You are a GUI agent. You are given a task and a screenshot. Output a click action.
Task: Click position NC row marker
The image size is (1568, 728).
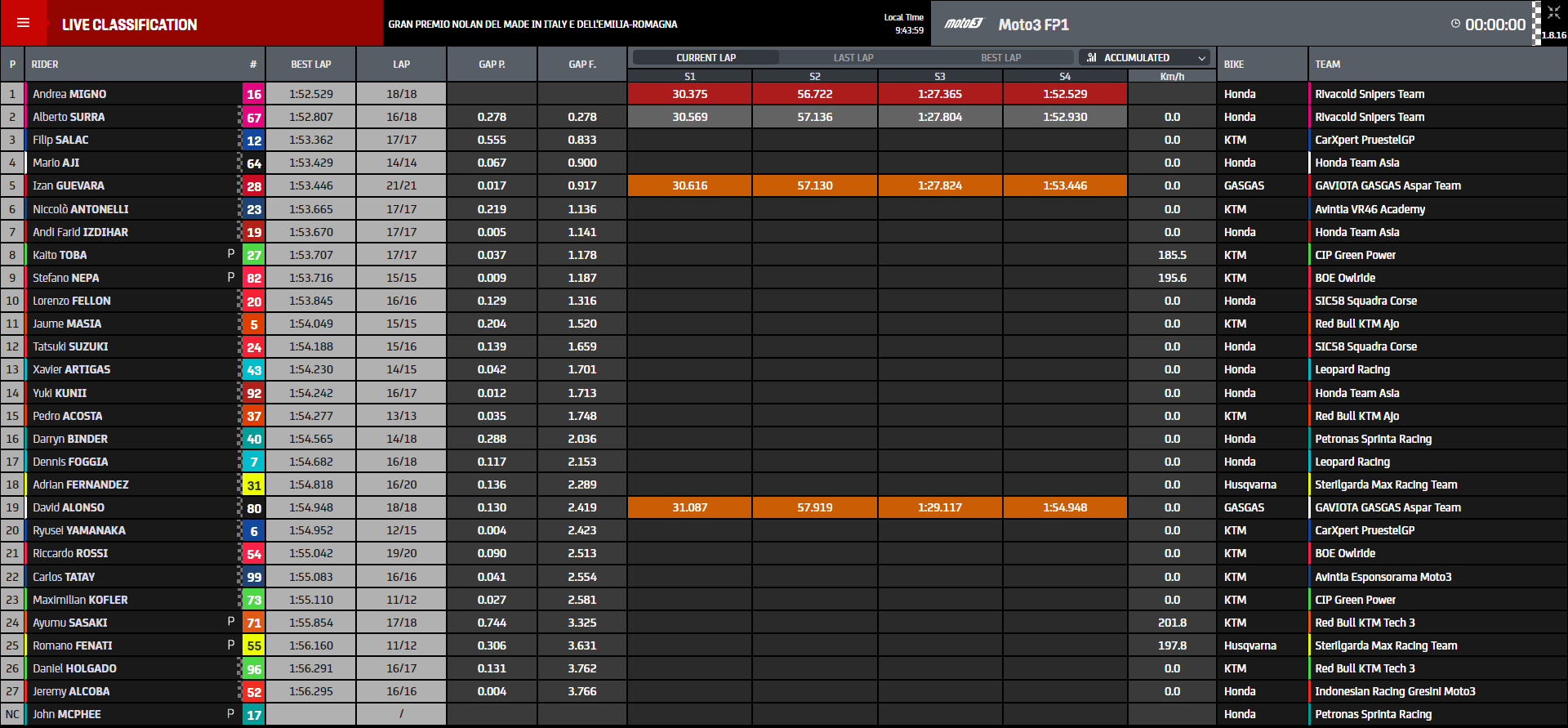(12, 714)
